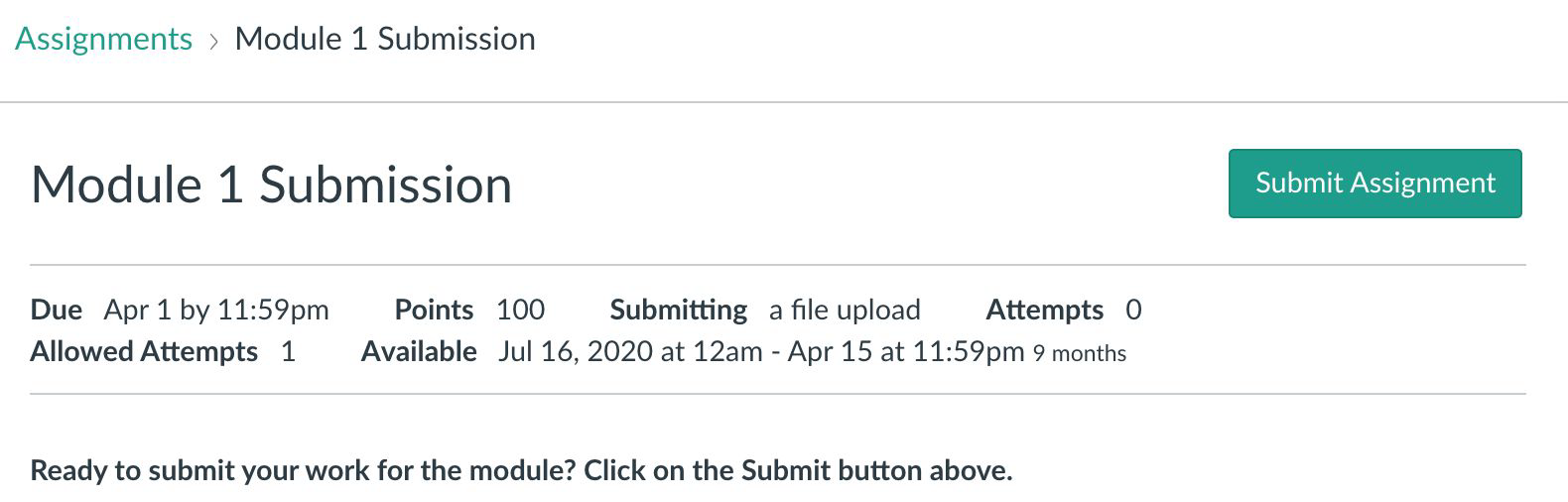Click the due date Apr 1 by 11:59pm

tap(216, 310)
